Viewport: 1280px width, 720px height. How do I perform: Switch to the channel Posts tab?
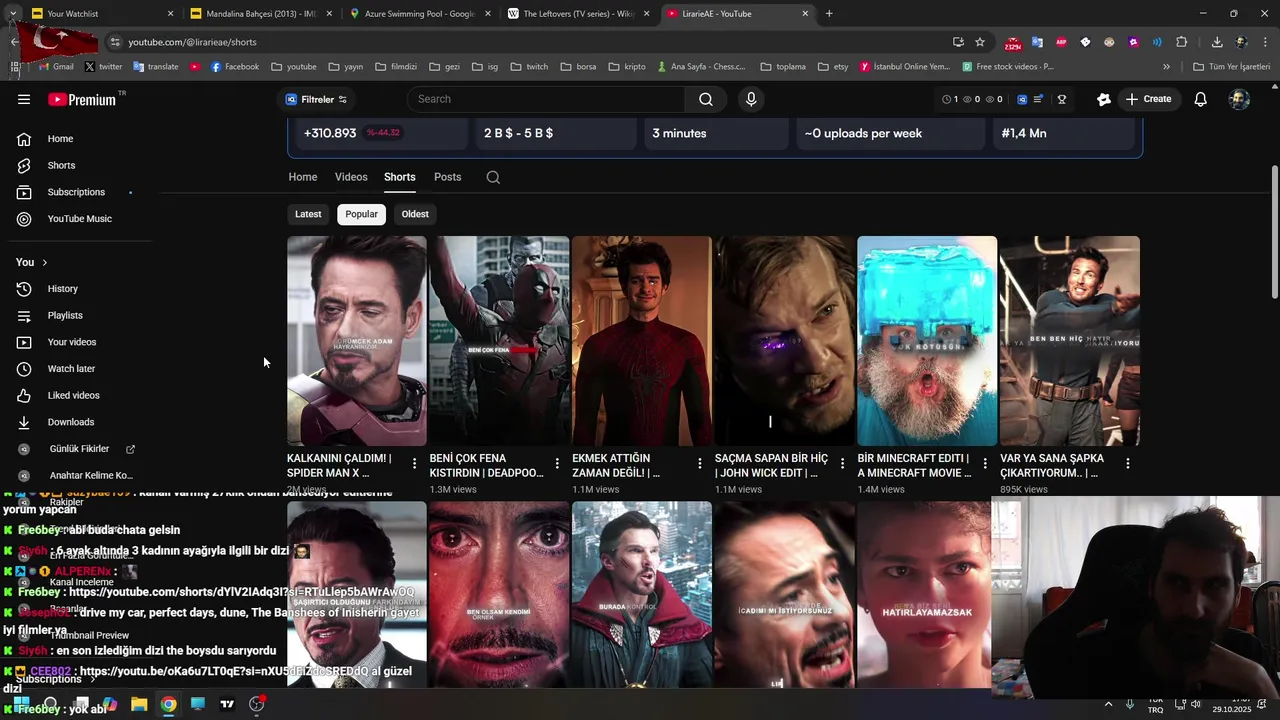(x=447, y=177)
